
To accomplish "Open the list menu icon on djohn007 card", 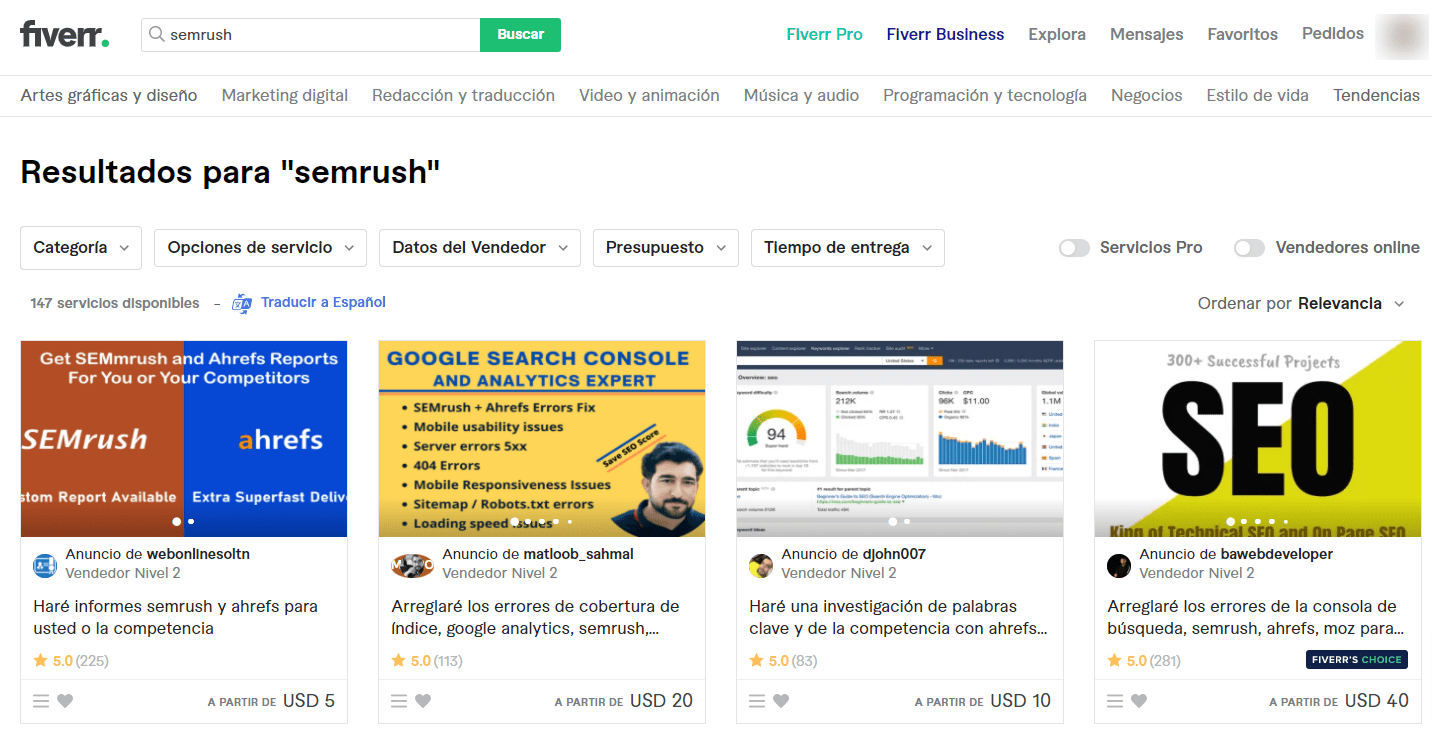I will tap(757, 701).
